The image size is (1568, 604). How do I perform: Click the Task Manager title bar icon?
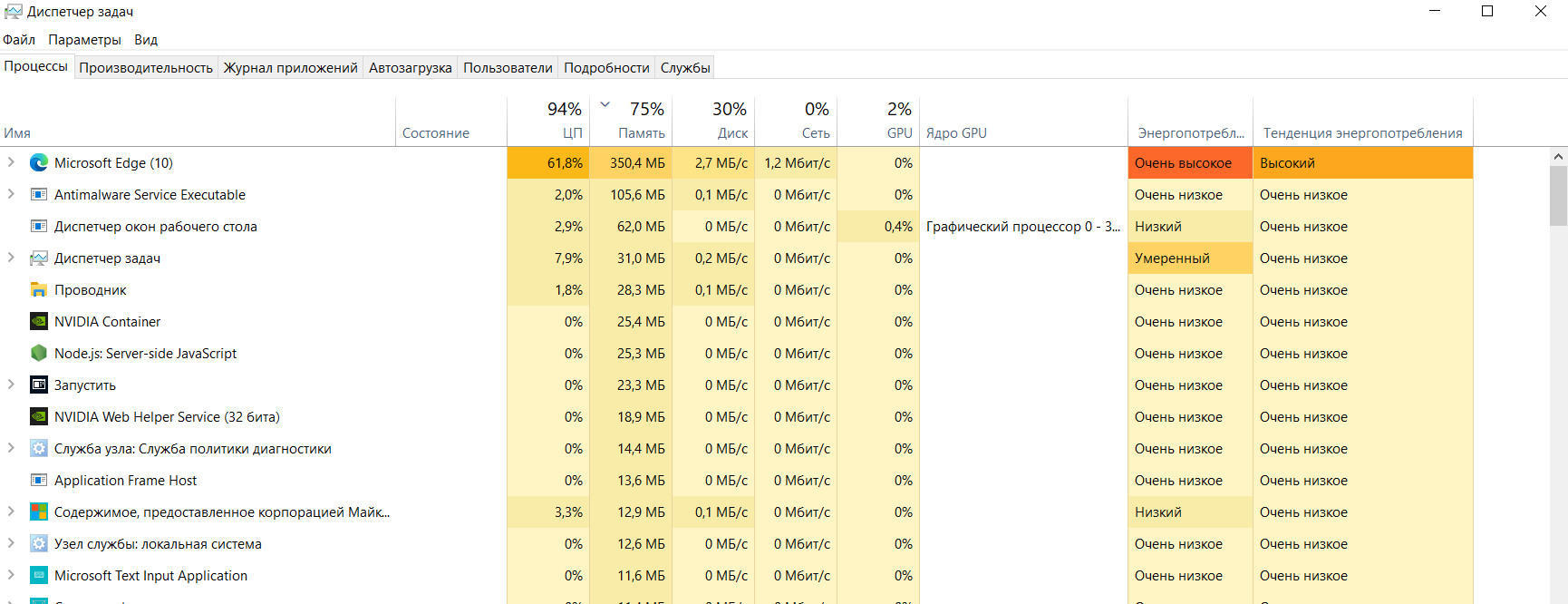(14, 12)
